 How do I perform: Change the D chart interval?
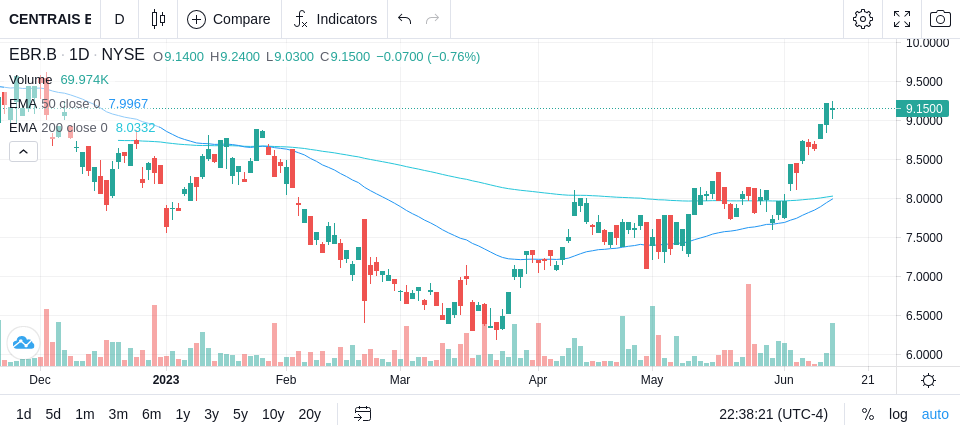point(119,19)
